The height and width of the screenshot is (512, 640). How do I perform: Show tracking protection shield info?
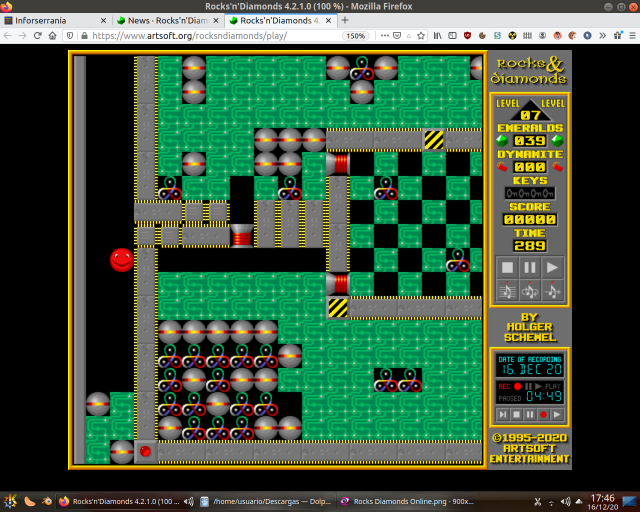point(70,36)
